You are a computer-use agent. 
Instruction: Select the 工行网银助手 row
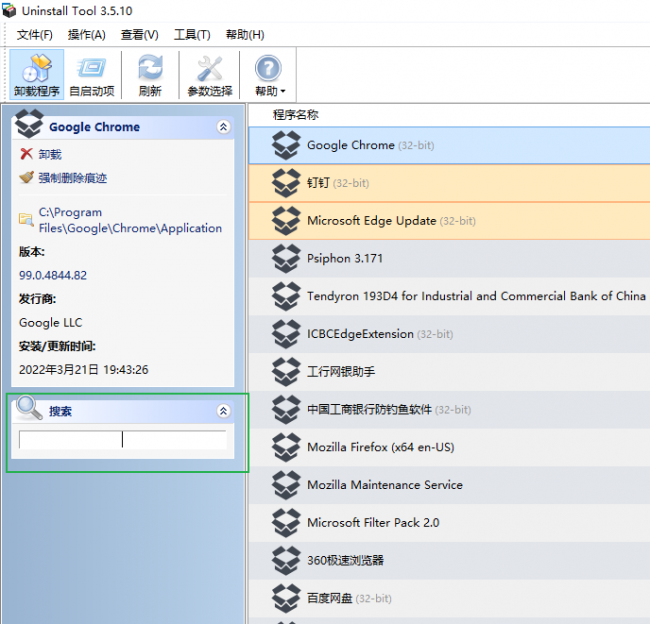click(449, 372)
